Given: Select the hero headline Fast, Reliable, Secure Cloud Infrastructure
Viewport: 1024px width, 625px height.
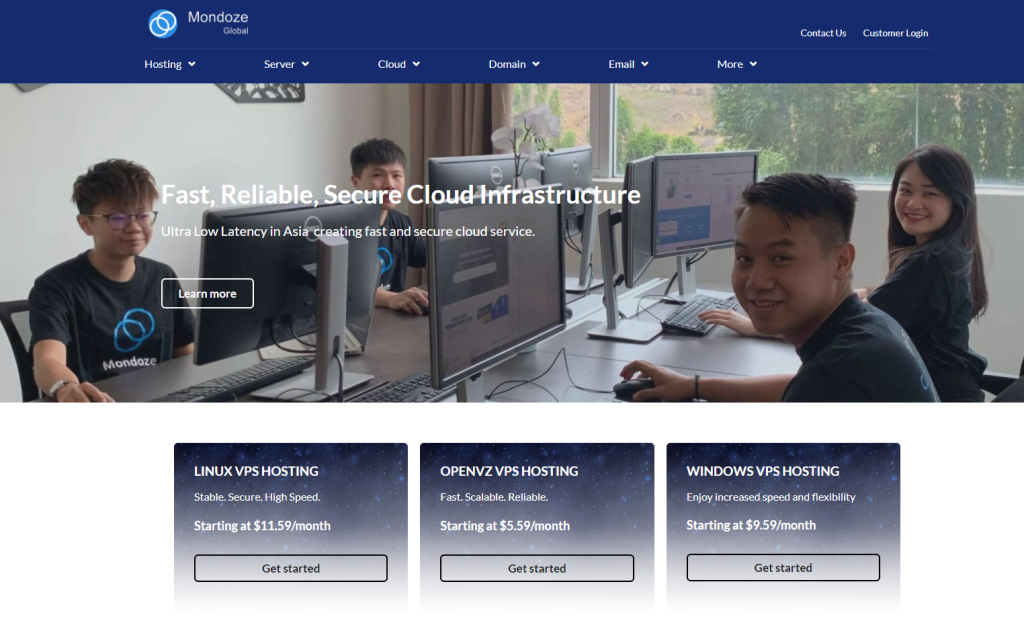Looking at the screenshot, I should [400, 195].
